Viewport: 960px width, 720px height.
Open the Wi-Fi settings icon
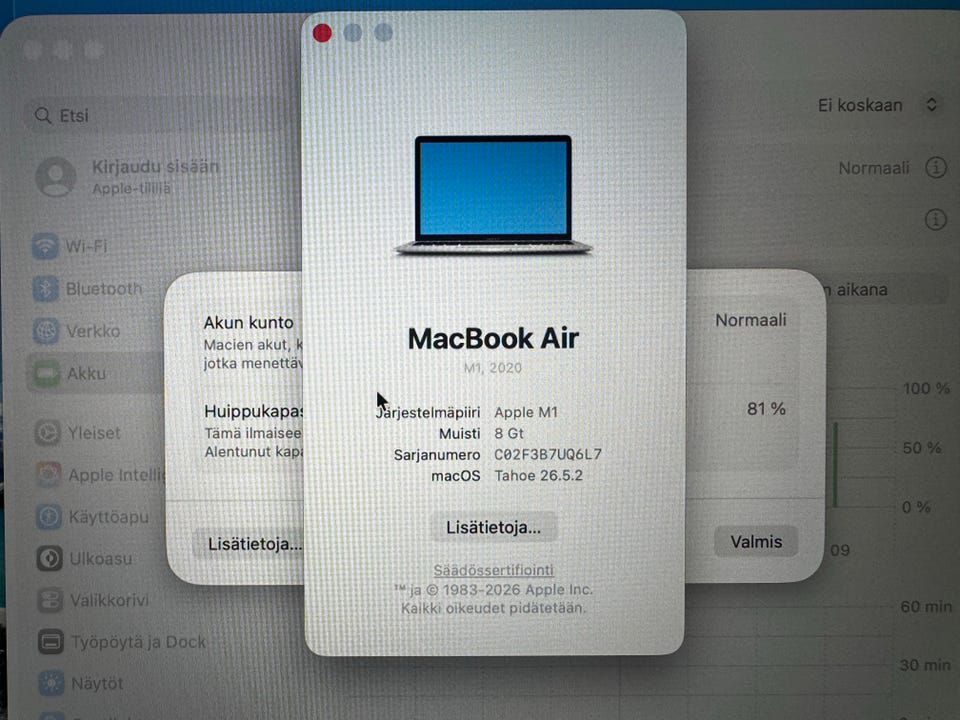(x=45, y=246)
